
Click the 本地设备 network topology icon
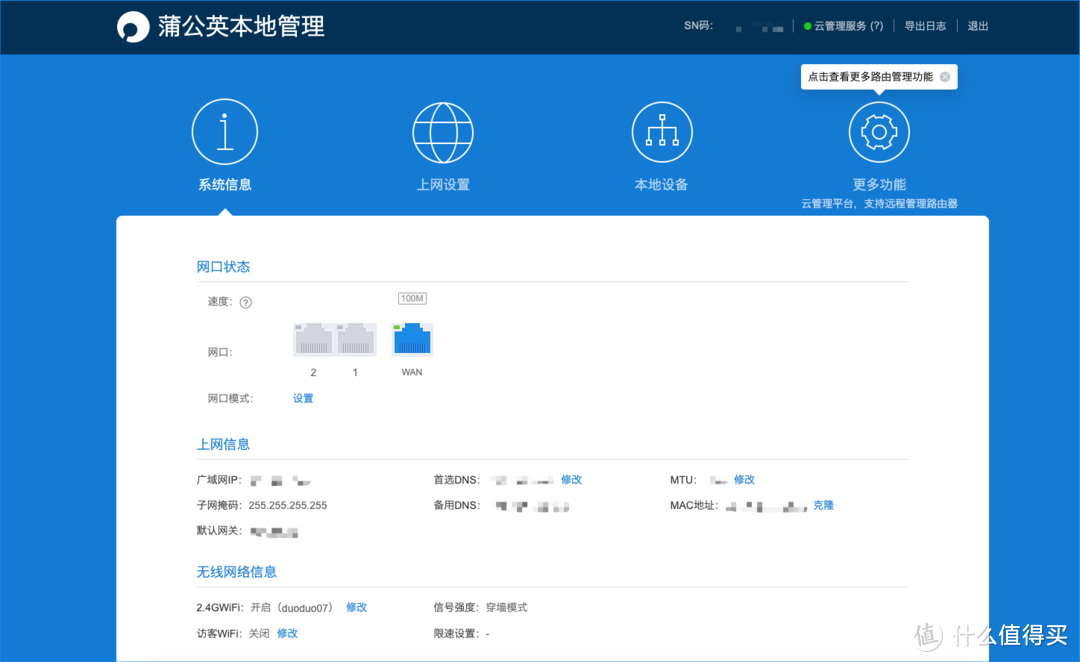click(661, 130)
